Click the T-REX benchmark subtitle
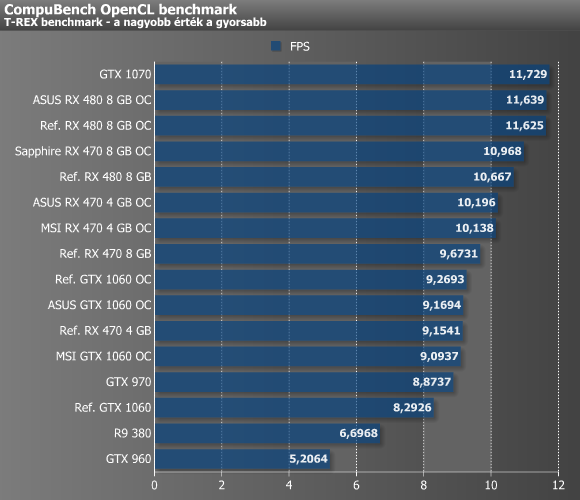580x500 pixels. [135, 23]
